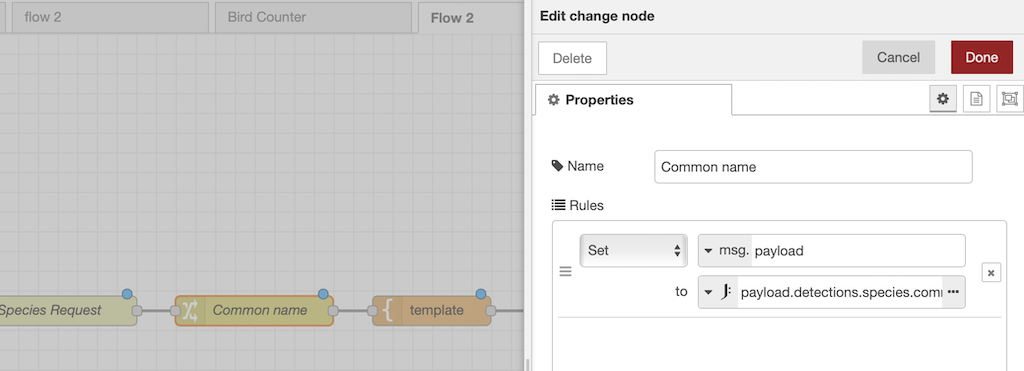Open node properties gear icon
This screenshot has height=371, width=1024.
(x=942, y=99)
